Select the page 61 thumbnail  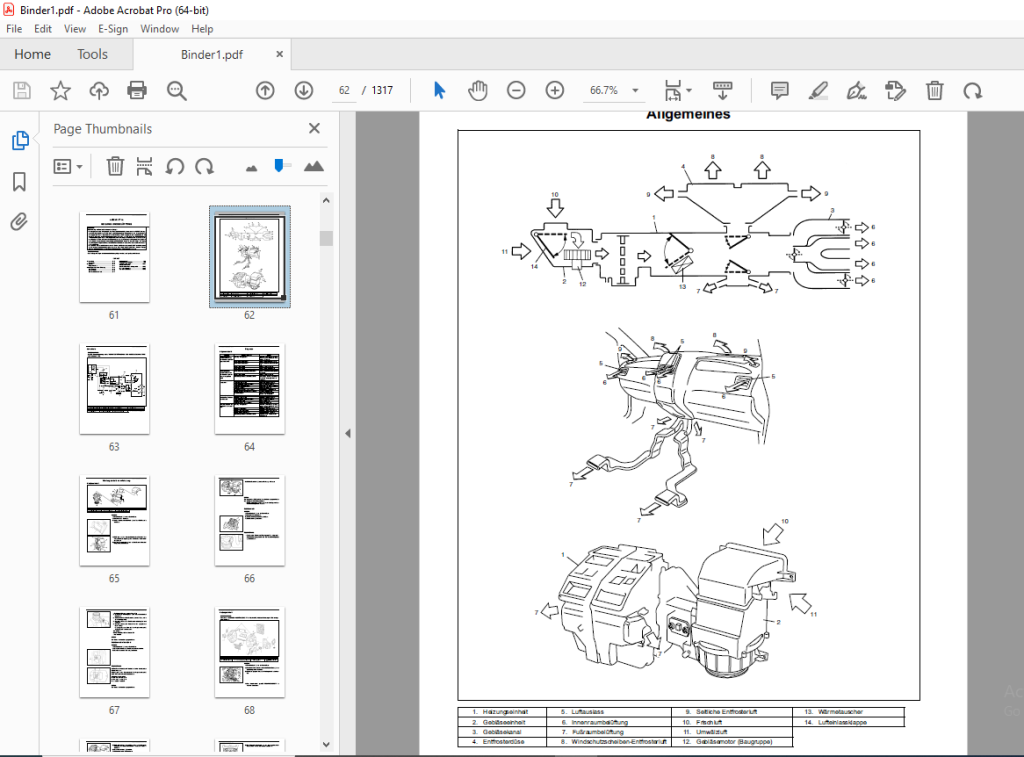pyautogui.click(x=114, y=257)
